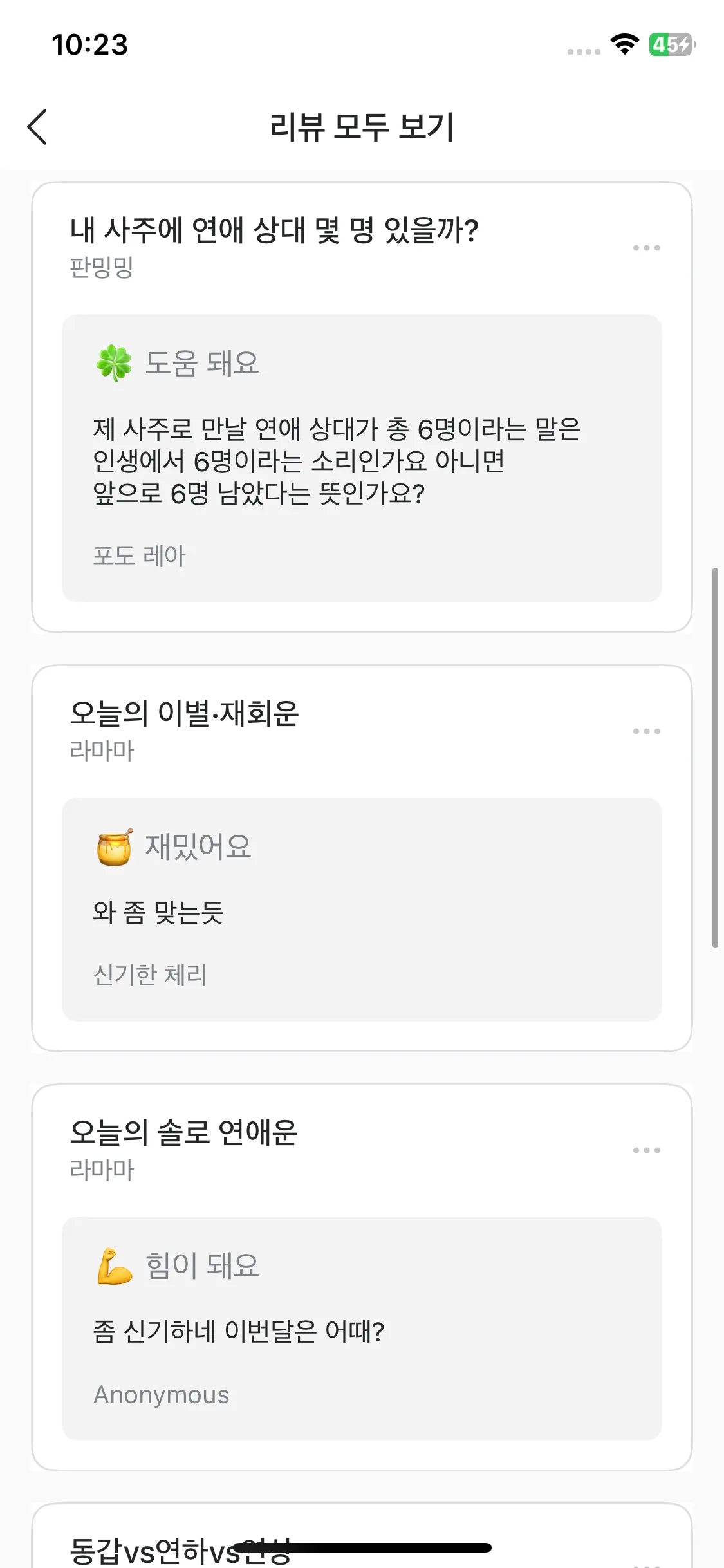Open more options for 오늘의 솔로 연애운 review

[x=646, y=1150]
